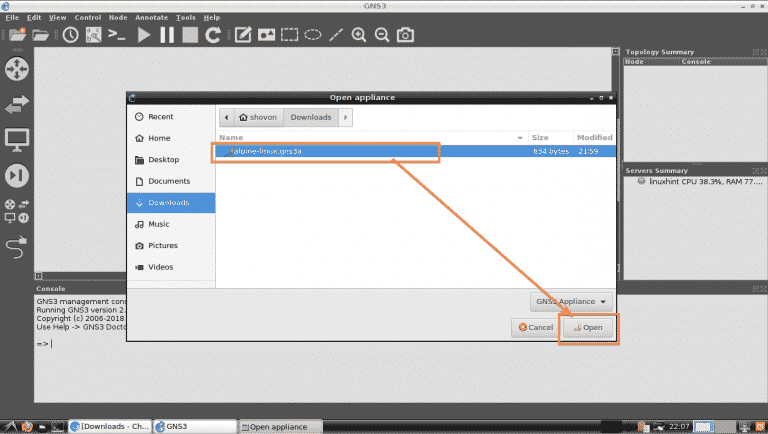768x434 pixels.
Task: Sort files by Size column header
Action: pyautogui.click(x=550, y=138)
